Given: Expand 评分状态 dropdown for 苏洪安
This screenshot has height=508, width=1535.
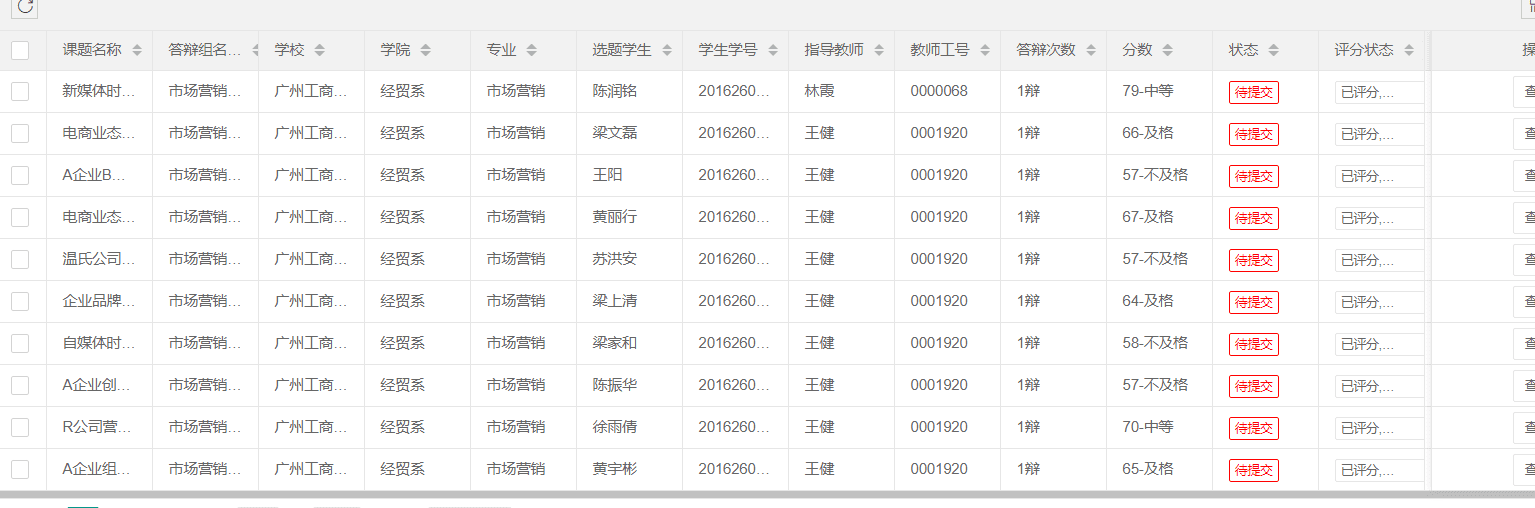Looking at the screenshot, I should [1378, 260].
